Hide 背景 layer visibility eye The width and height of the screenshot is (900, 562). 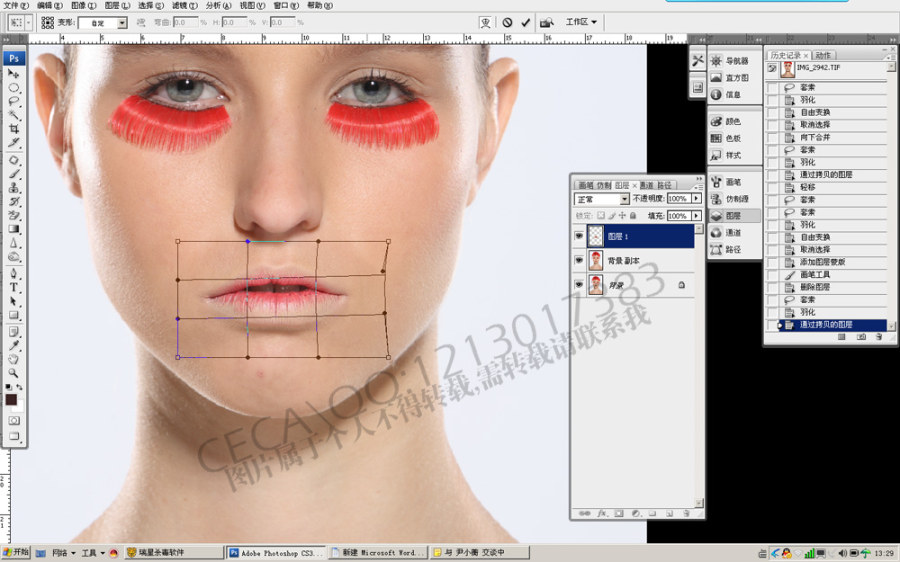[579, 285]
